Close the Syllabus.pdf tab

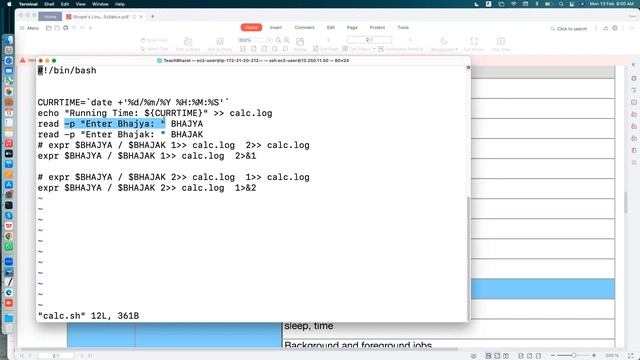pos(141,17)
